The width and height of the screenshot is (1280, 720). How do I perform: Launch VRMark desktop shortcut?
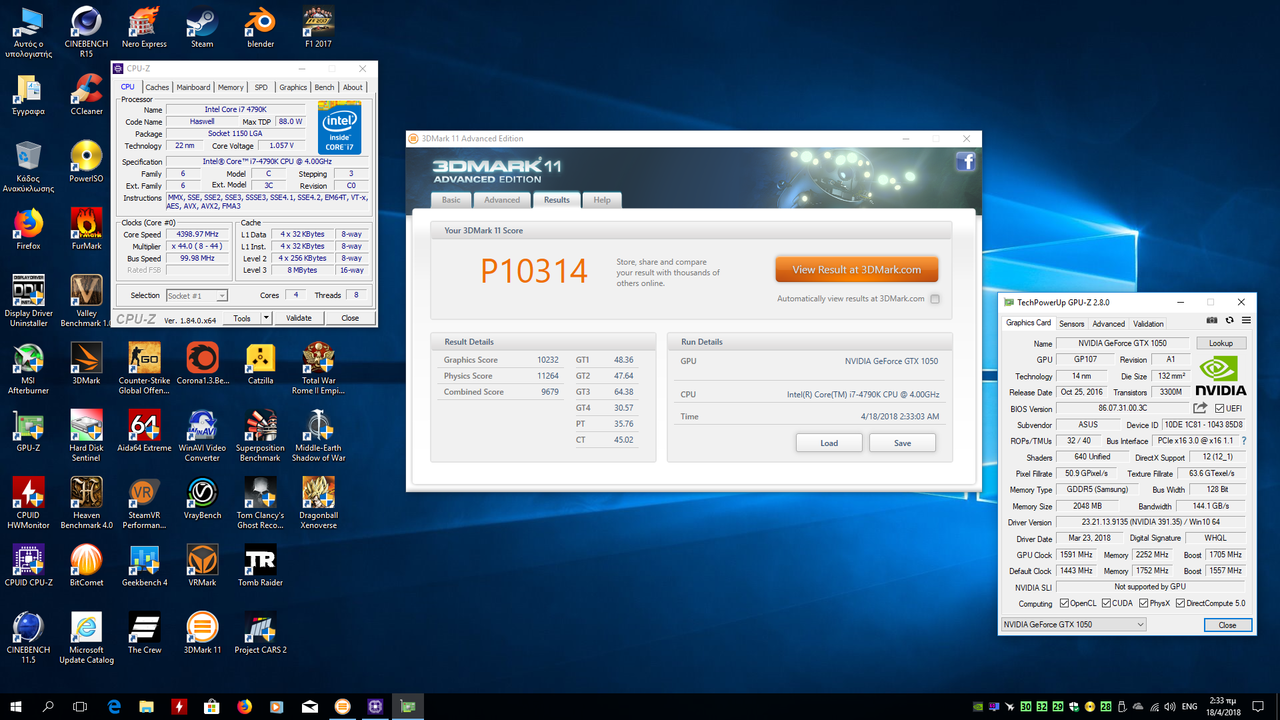[202, 566]
